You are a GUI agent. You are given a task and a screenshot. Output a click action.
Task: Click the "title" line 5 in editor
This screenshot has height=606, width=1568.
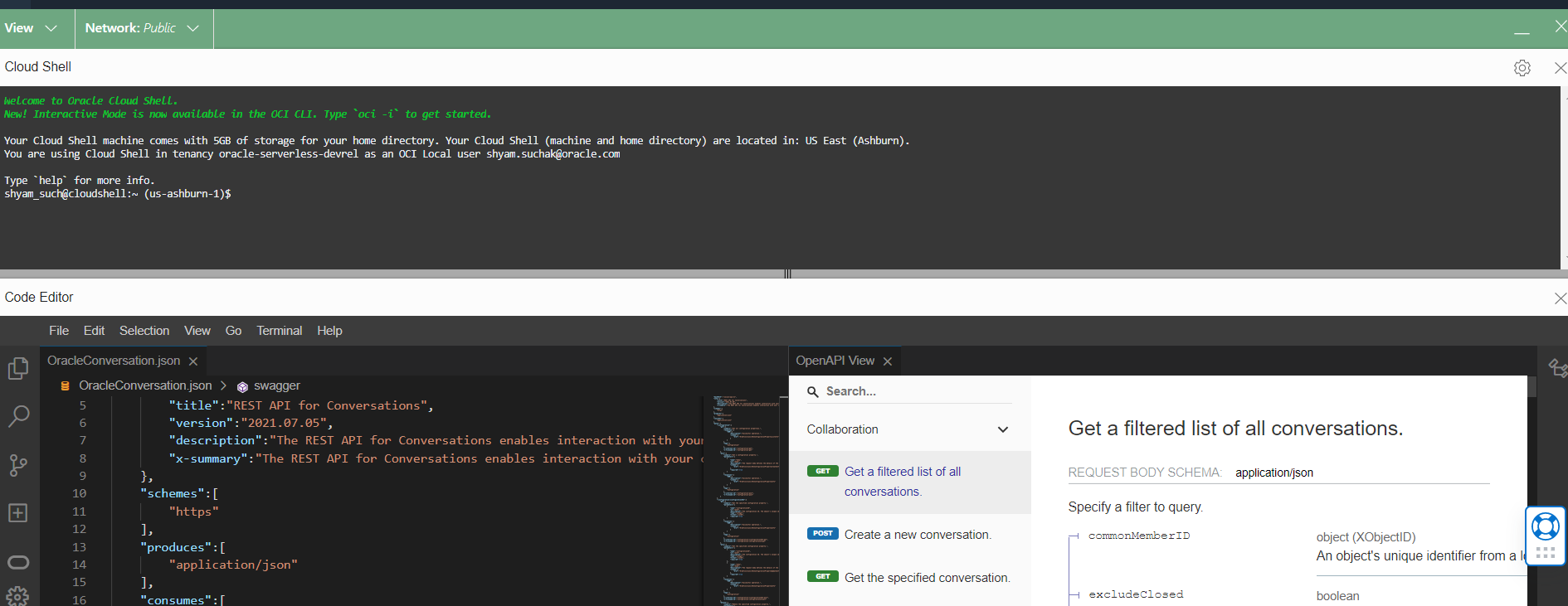(x=300, y=406)
